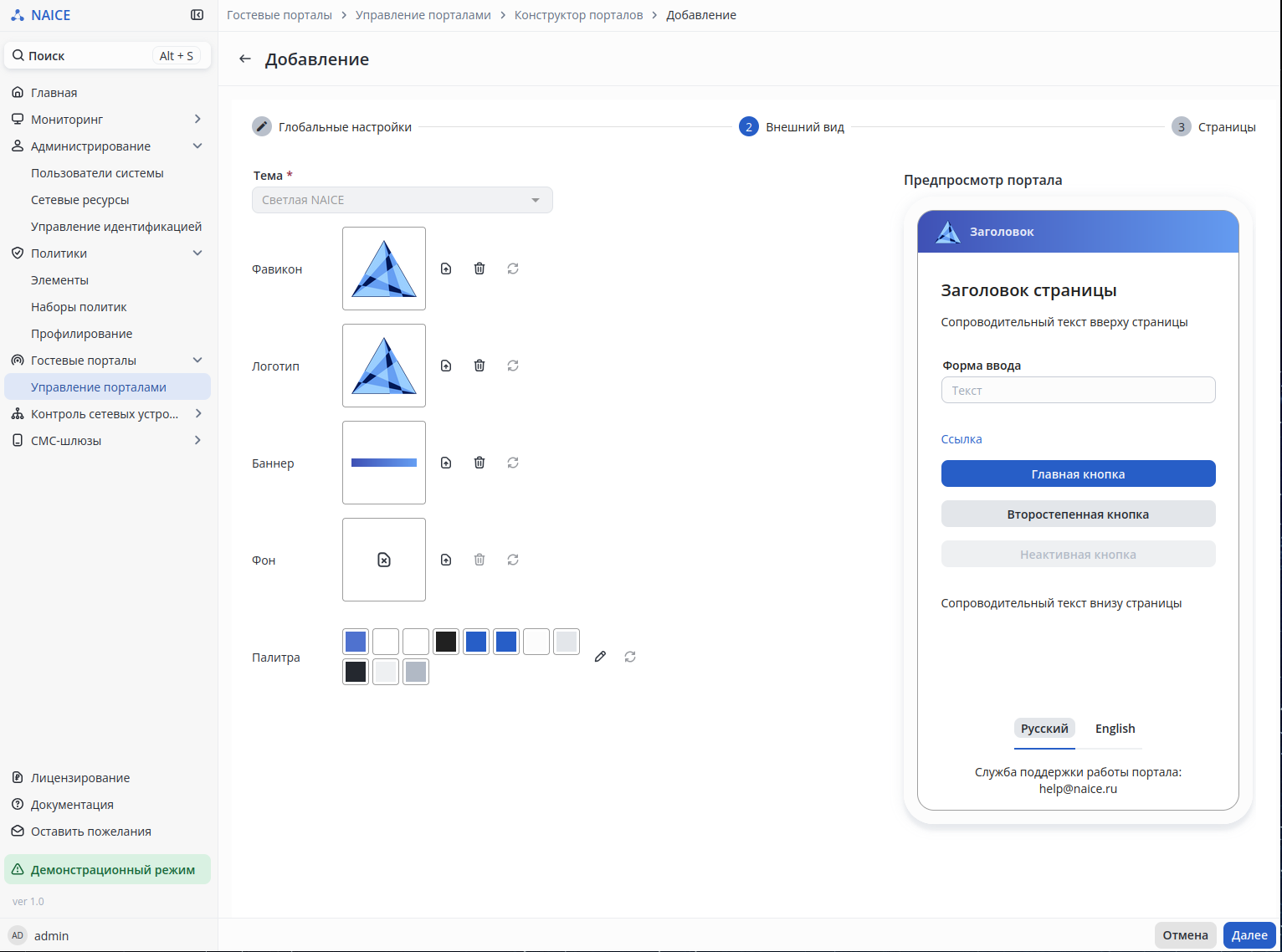Edit the palette with pencil icon
The image size is (1282, 952).
coord(600,657)
